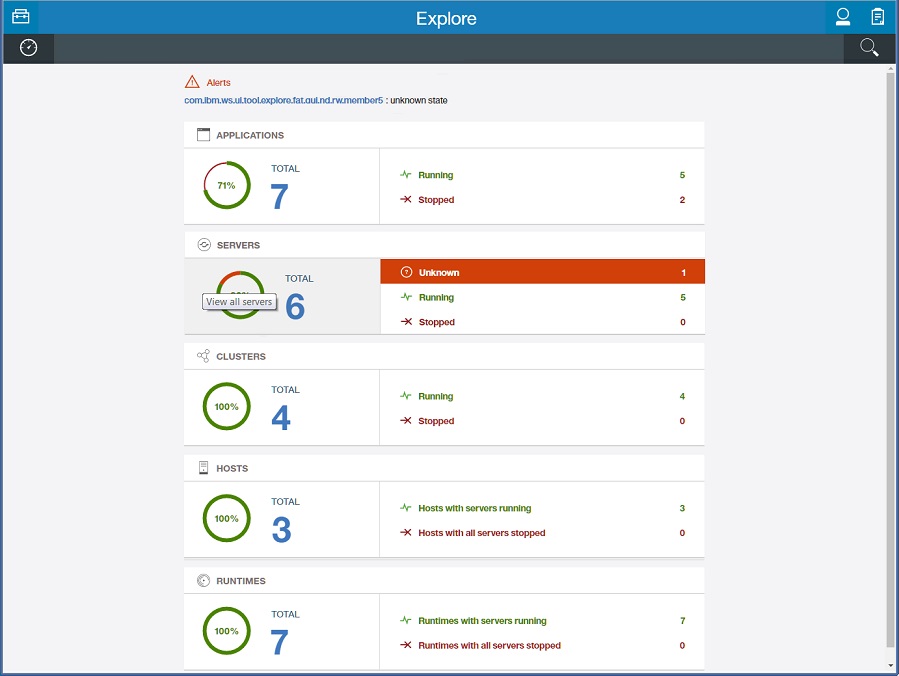Select the Unknown servers row

coord(542,272)
